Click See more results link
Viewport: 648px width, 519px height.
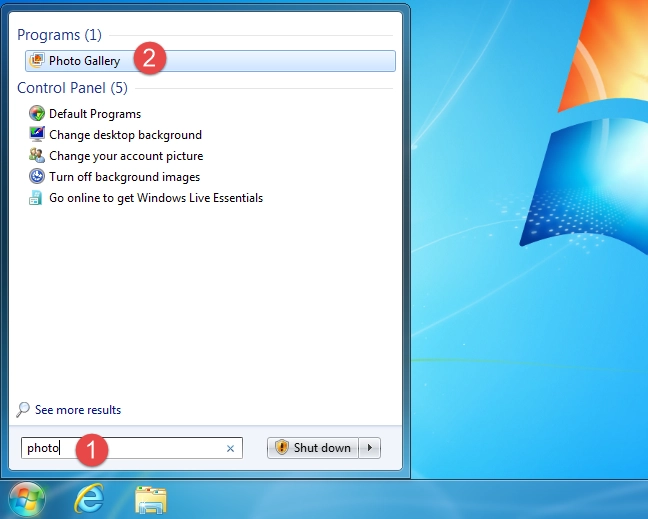[78, 410]
